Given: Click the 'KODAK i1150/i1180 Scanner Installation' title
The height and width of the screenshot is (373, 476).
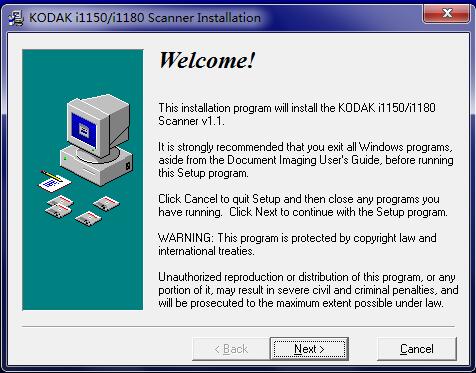Looking at the screenshot, I should click(145, 17).
